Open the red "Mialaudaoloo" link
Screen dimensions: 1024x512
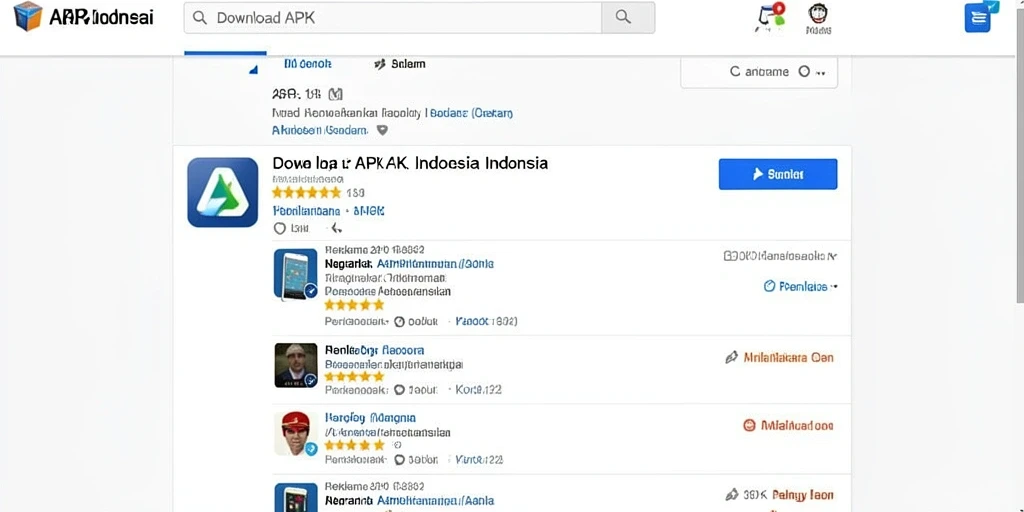click(797, 425)
